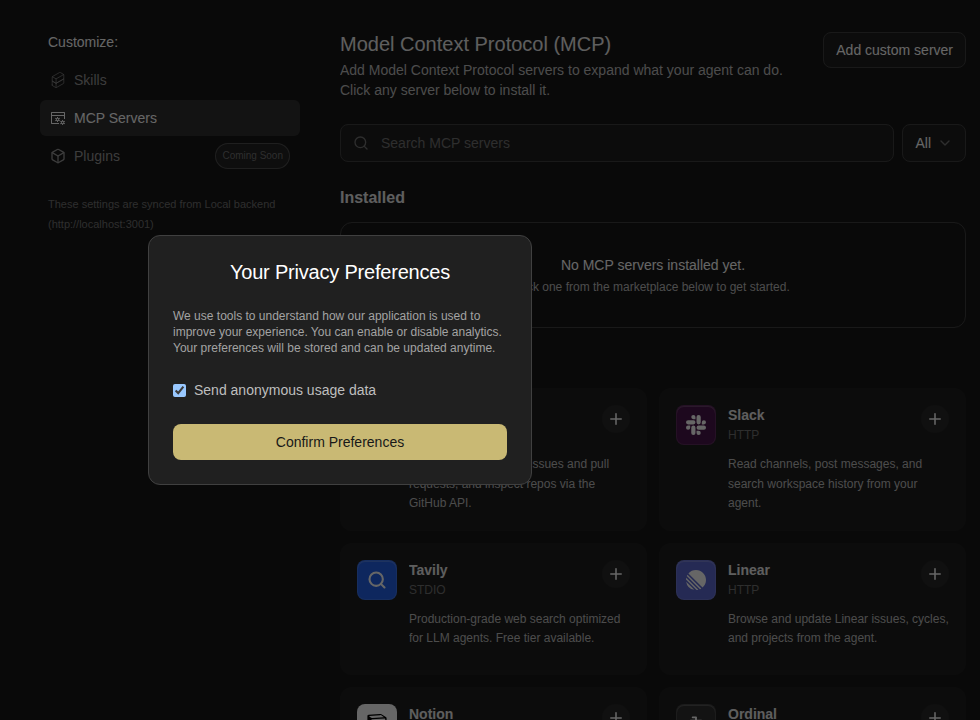Click the Tavily search icon
This screenshot has height=720, width=980.
pos(377,580)
